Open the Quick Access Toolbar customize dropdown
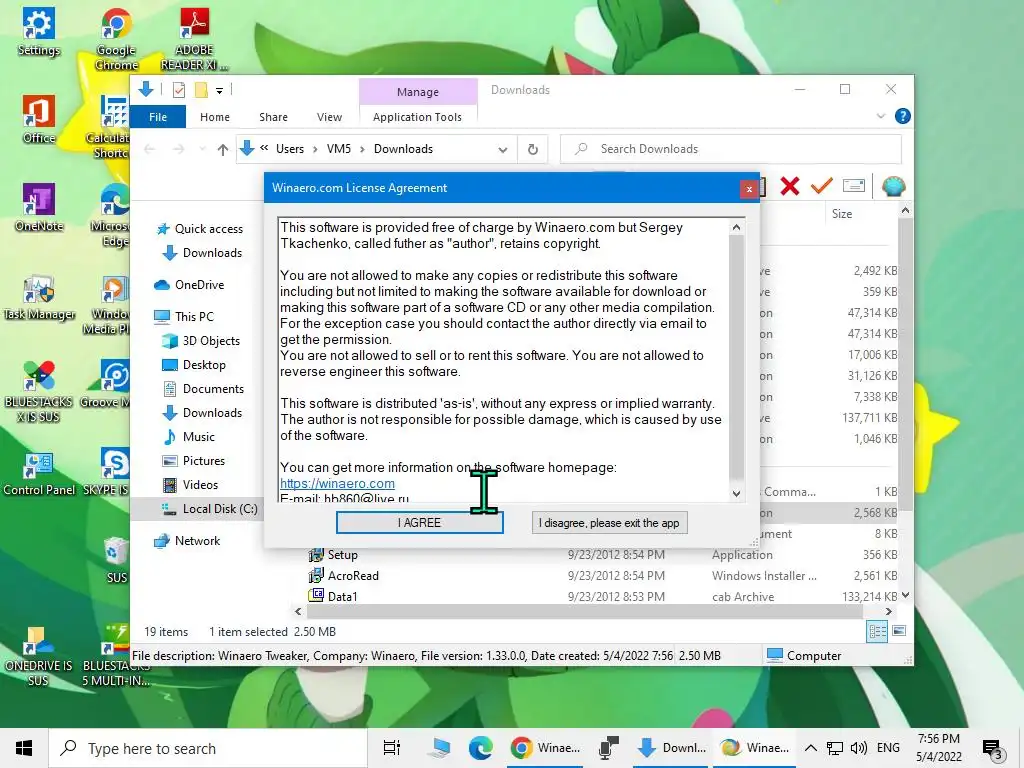This screenshot has height=768, width=1024. point(219,91)
